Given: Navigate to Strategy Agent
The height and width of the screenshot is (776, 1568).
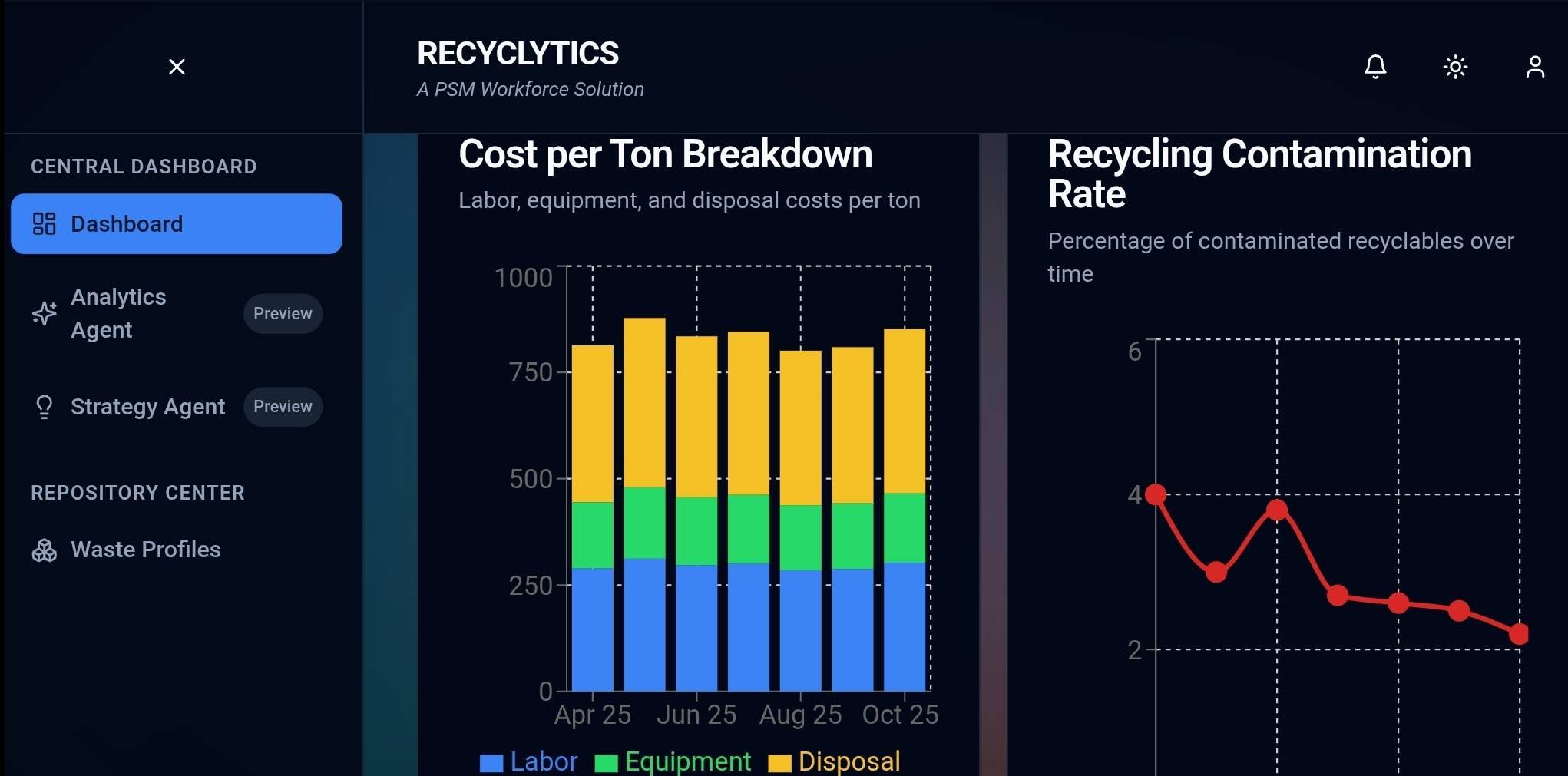Looking at the screenshot, I should [147, 407].
